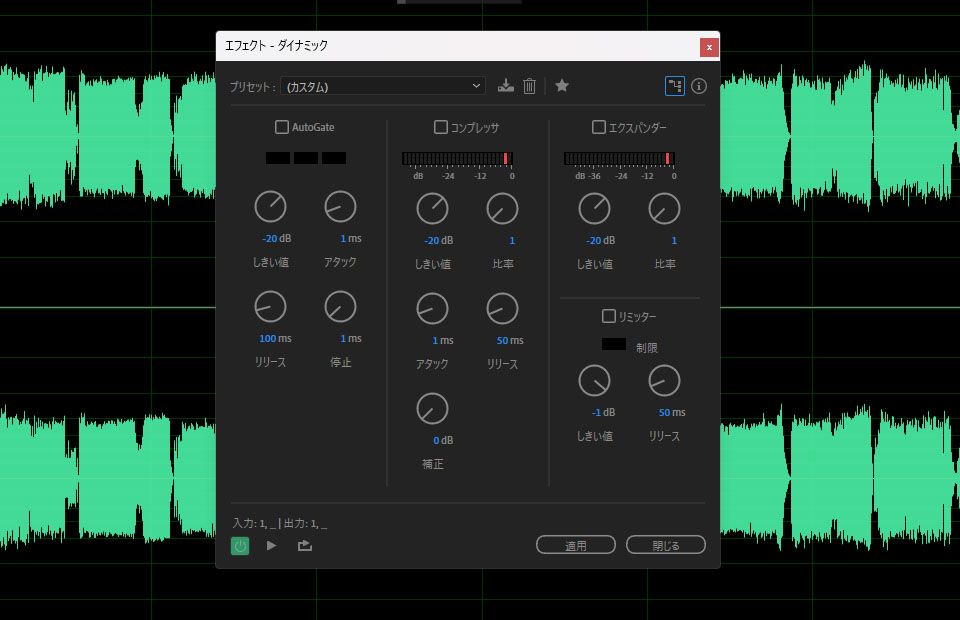Click the limiter -1 dB threshold value
This screenshot has width=960, height=620.
(x=603, y=413)
